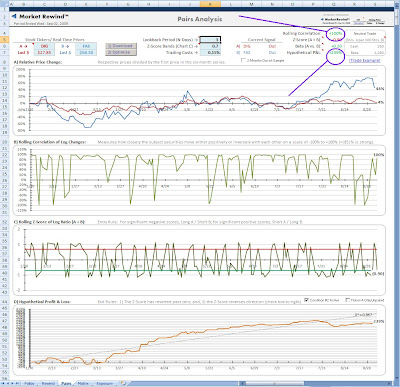Click the Market Rewind logo arrow icon
The image size is (400, 387).
pos(14,16)
